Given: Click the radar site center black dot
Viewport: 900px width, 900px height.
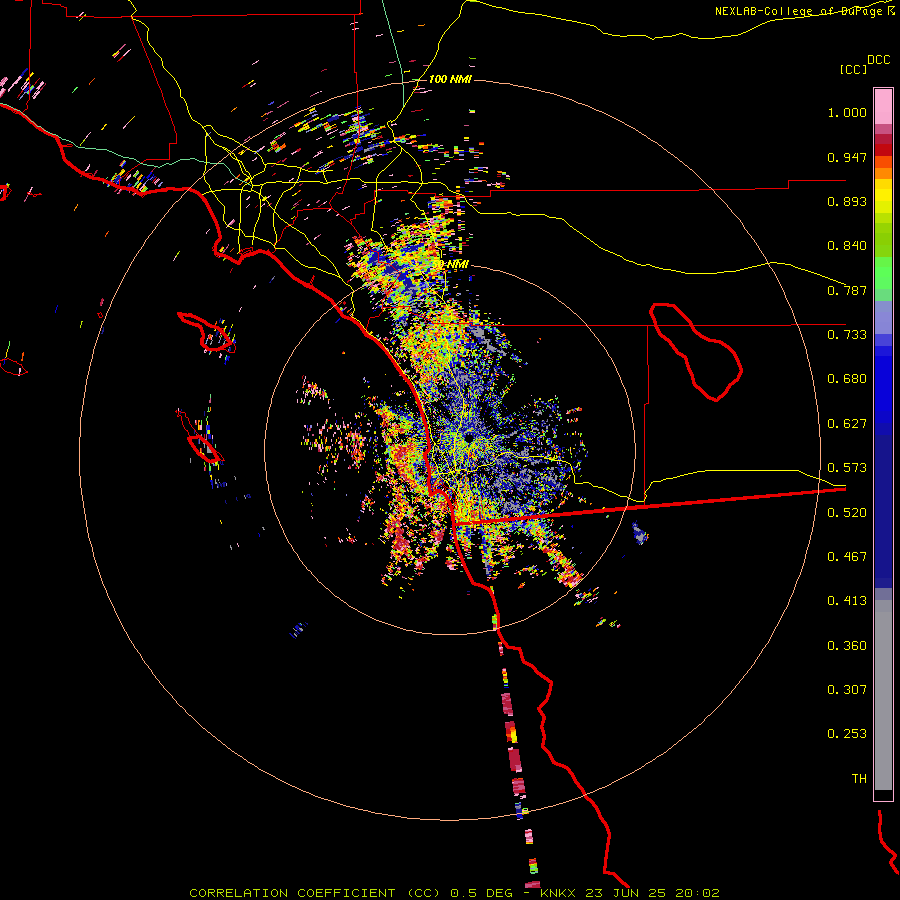Looking at the screenshot, I should pyautogui.click(x=469, y=438).
